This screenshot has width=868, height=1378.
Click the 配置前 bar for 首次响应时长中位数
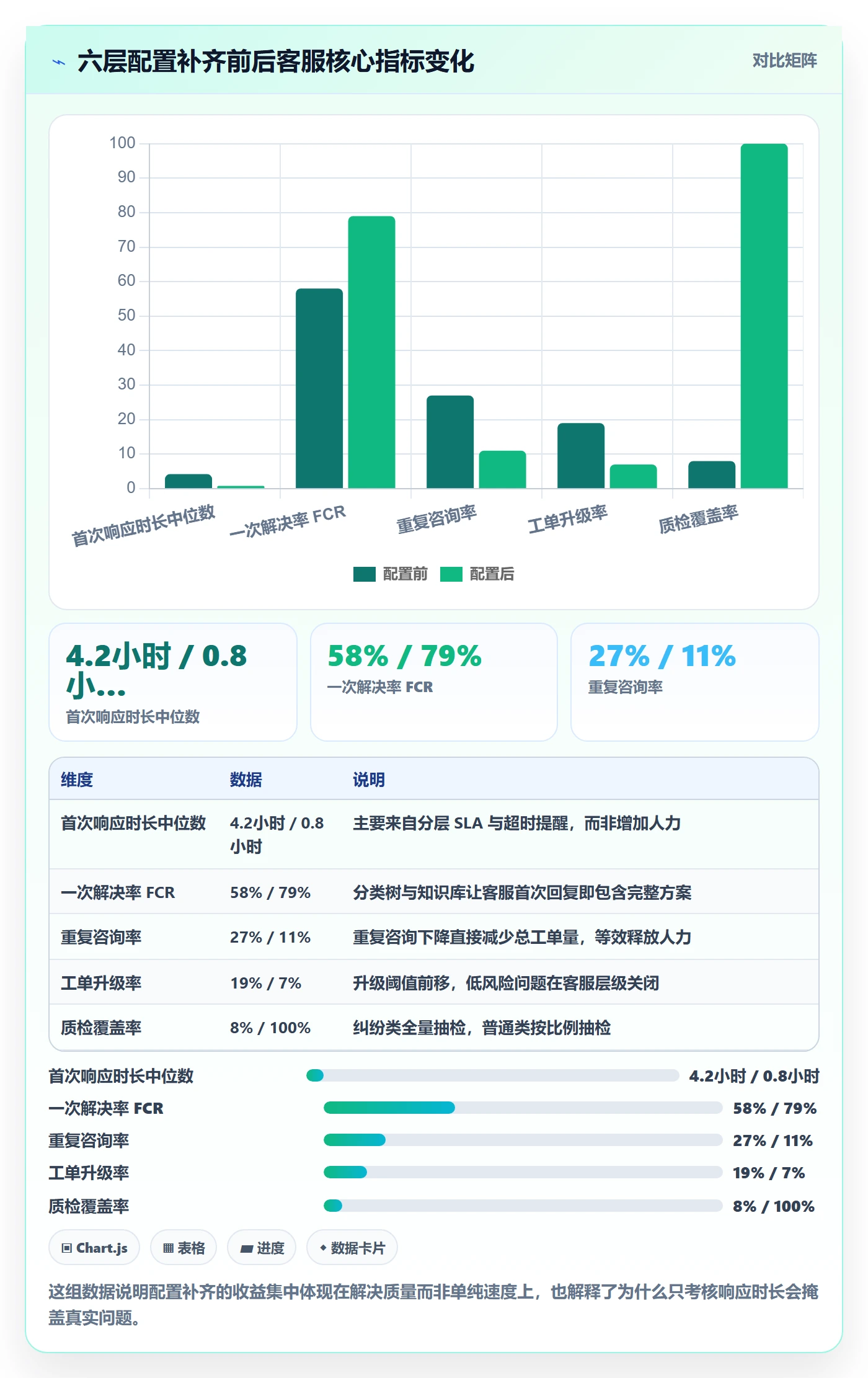188,481
